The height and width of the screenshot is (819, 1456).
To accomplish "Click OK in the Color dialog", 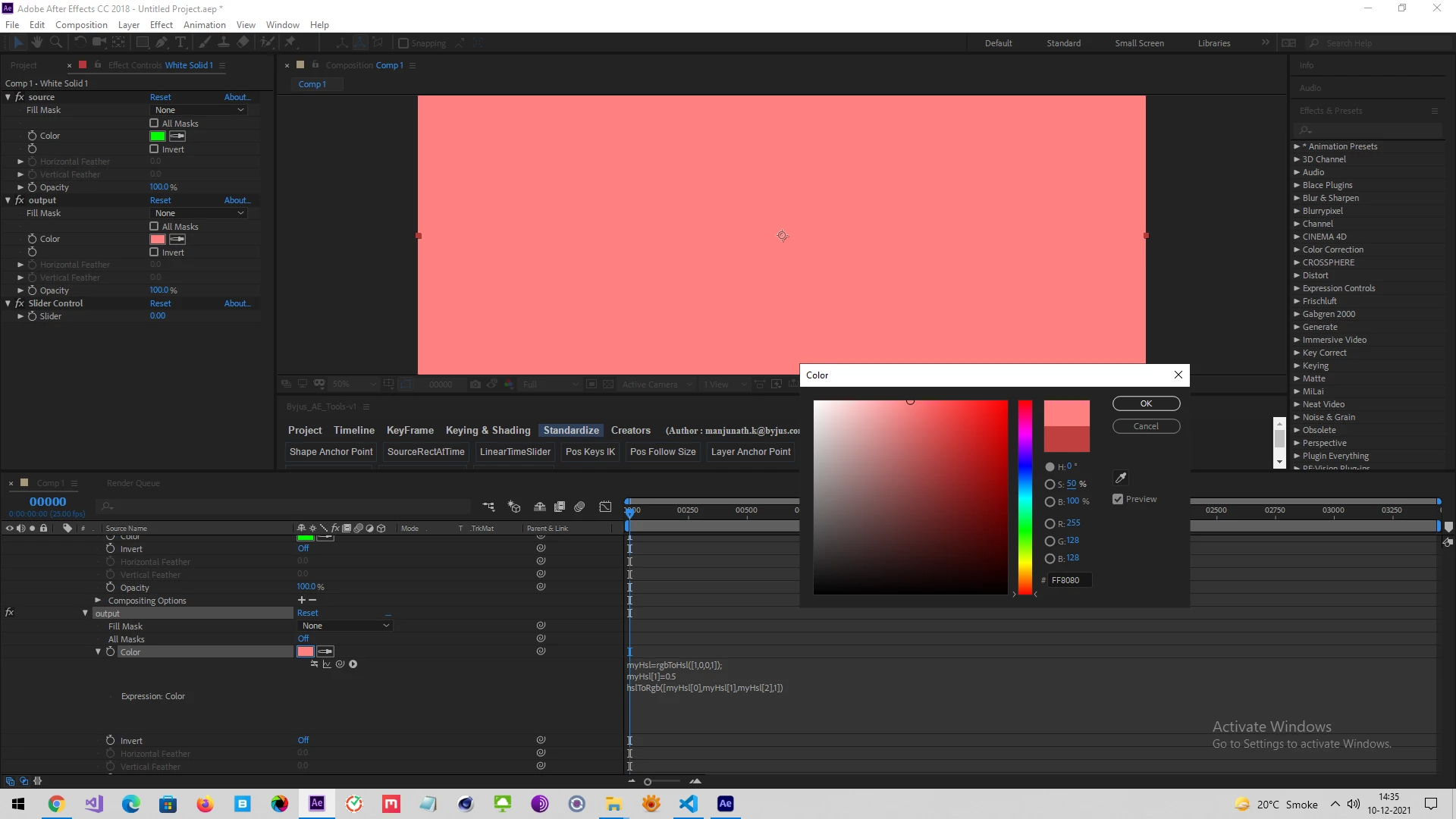I will (x=1146, y=403).
